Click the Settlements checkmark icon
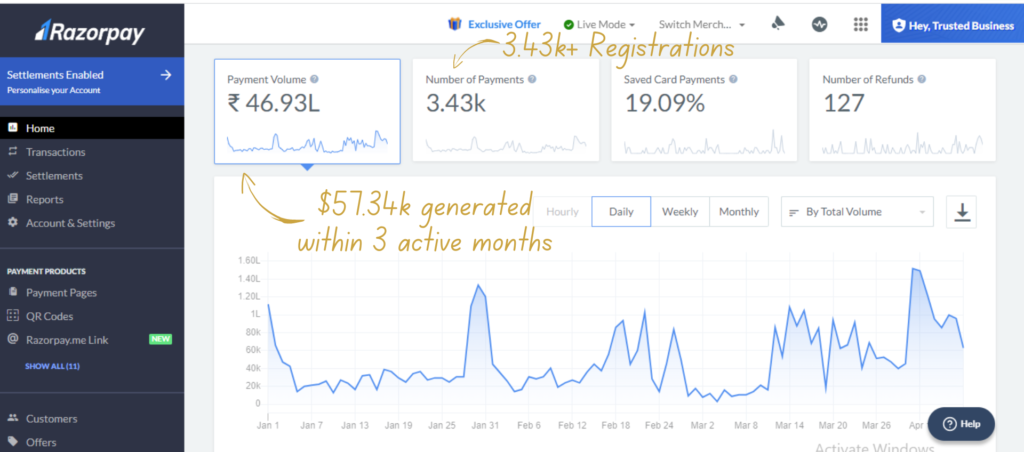Screen dimensions: 1024x452 (x=12, y=175)
